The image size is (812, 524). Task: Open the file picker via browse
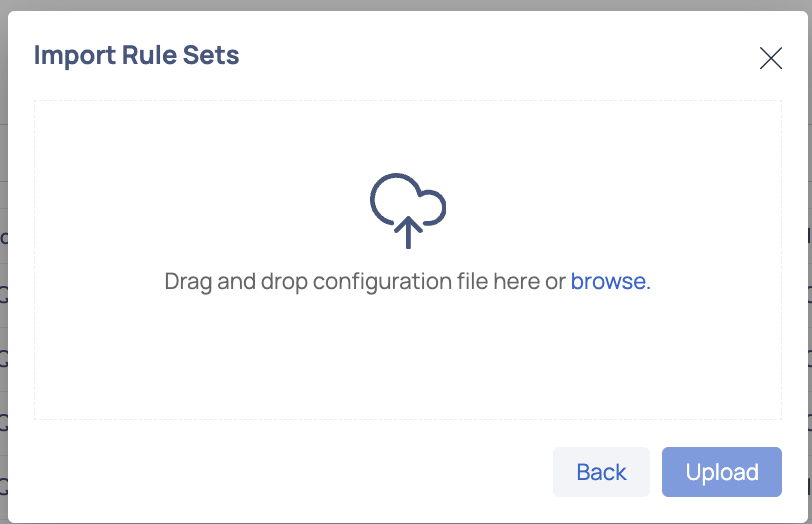click(x=608, y=281)
